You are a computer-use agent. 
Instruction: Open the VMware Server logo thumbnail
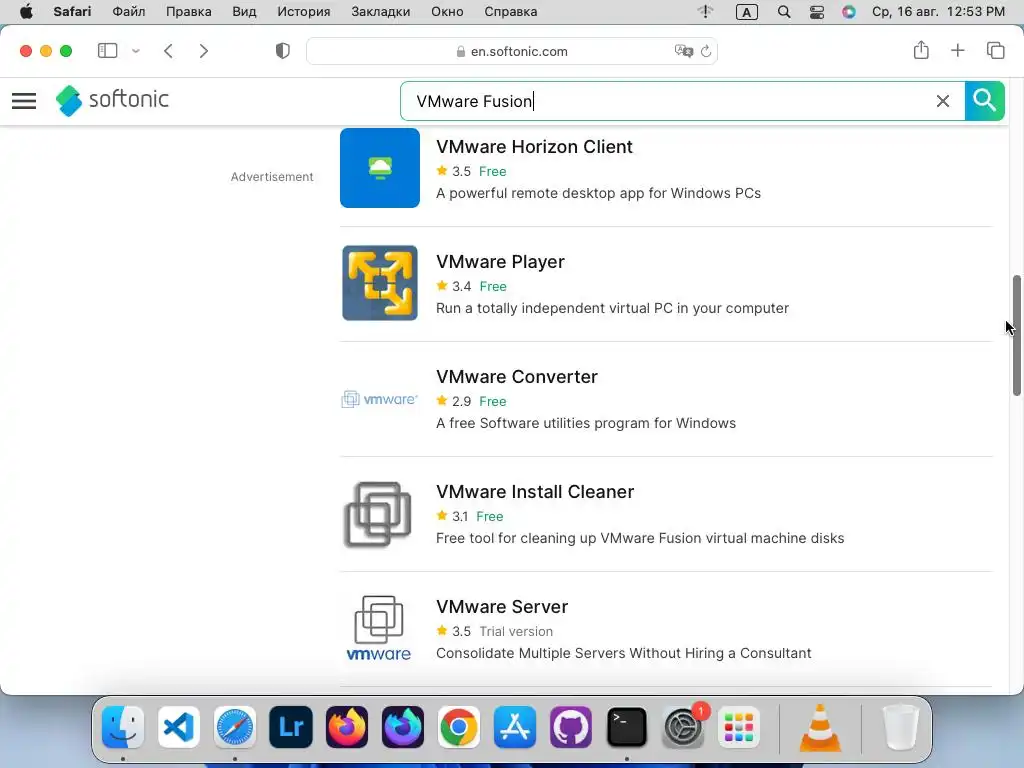pos(379,628)
